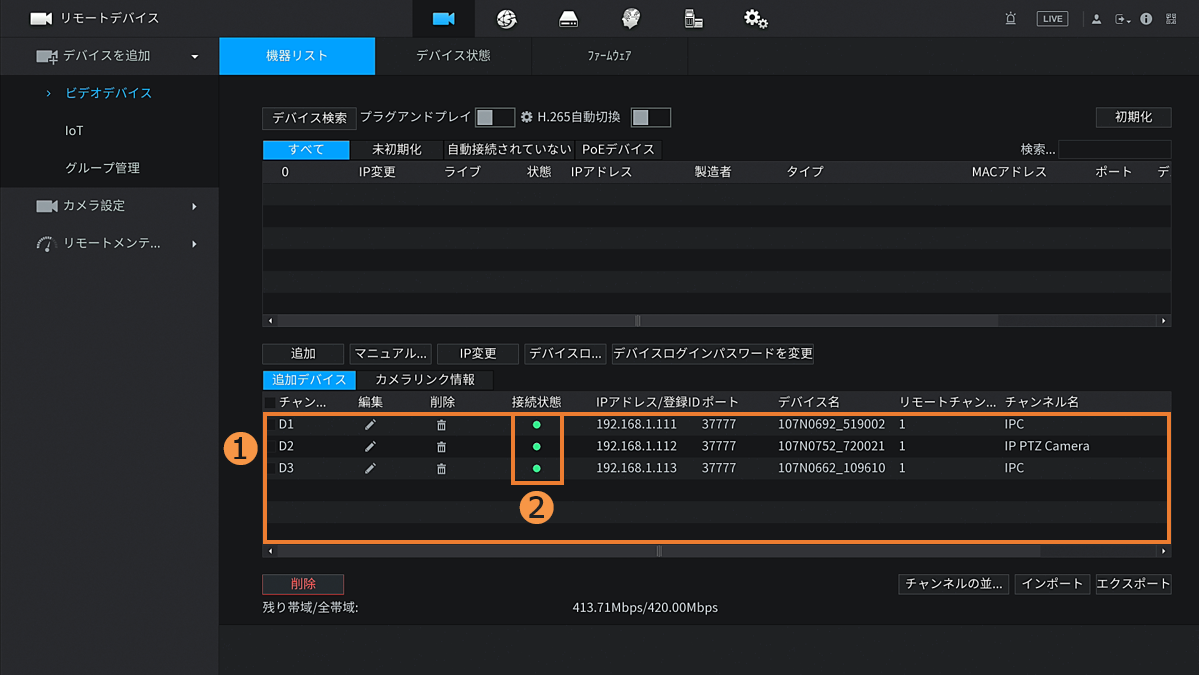Check the checkbox for channel D1
The image size is (1199, 675).
270,425
